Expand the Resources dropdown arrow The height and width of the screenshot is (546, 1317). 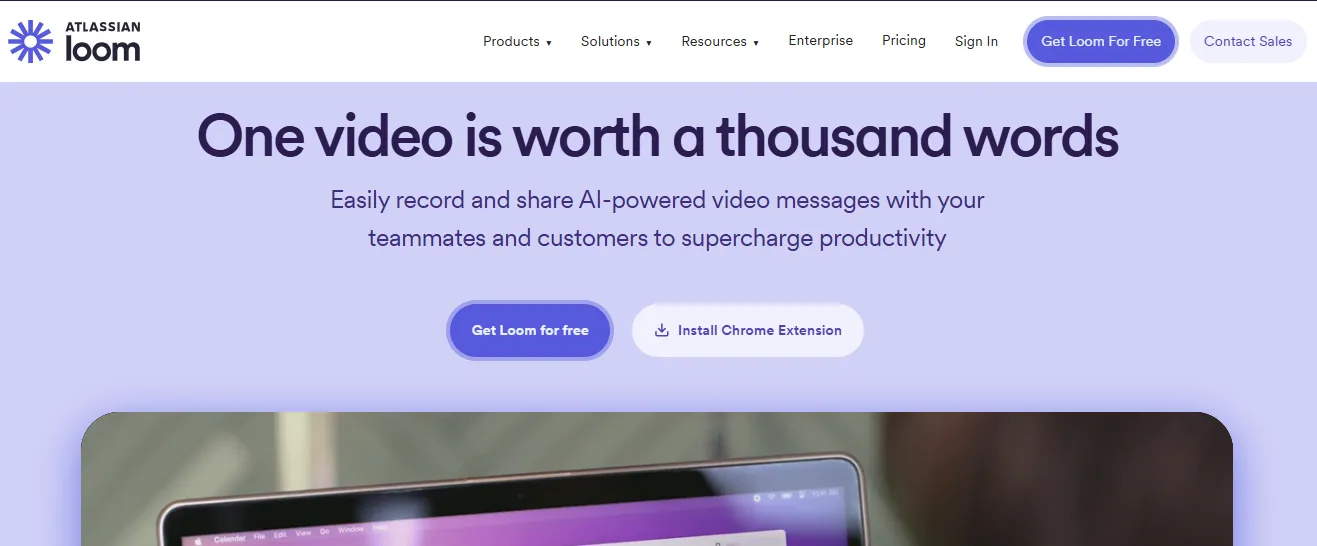[x=756, y=43]
